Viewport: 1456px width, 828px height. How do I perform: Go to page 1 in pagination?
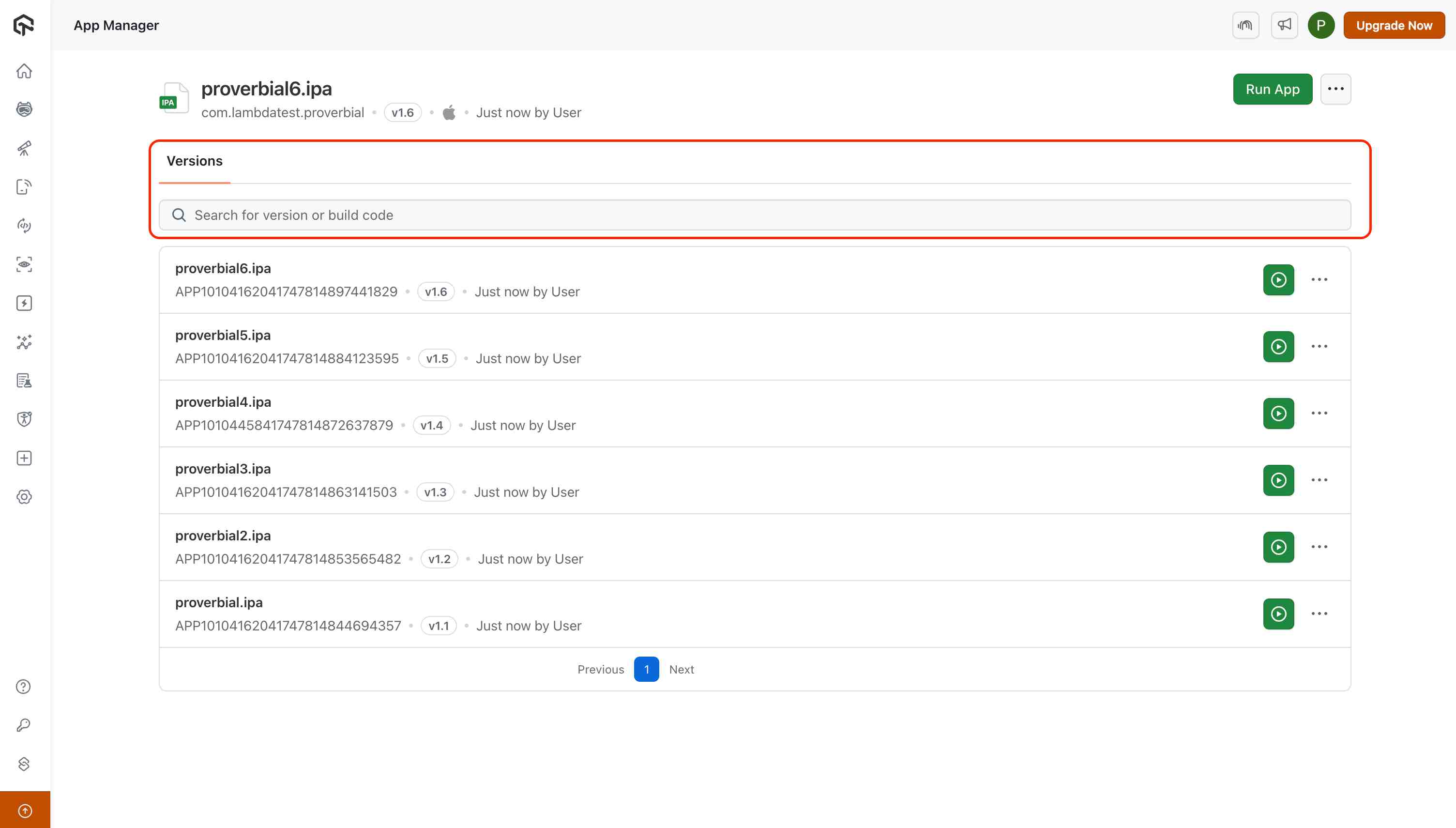point(646,669)
